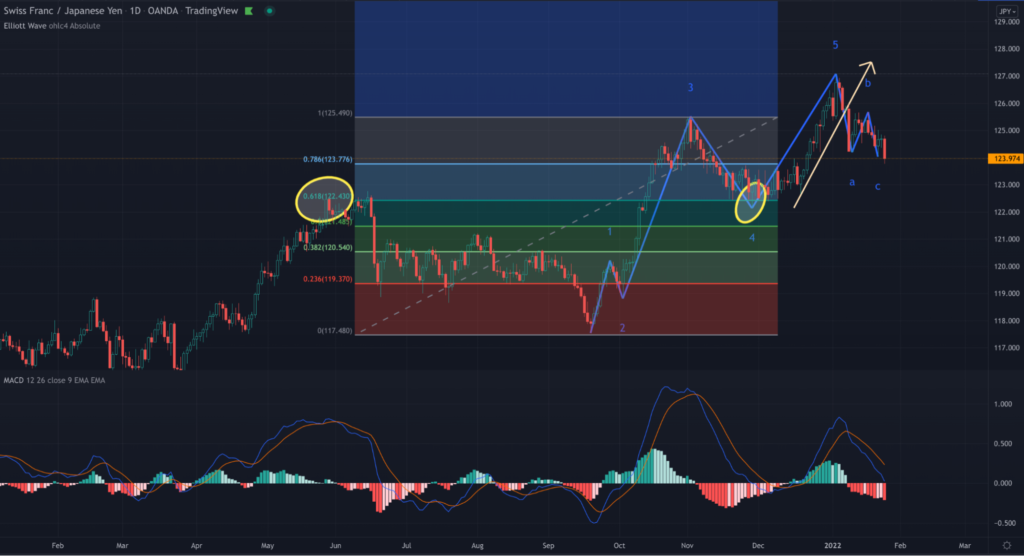Select Elliott wave label 4
Screen dimensions: 1024x556
tap(752, 238)
